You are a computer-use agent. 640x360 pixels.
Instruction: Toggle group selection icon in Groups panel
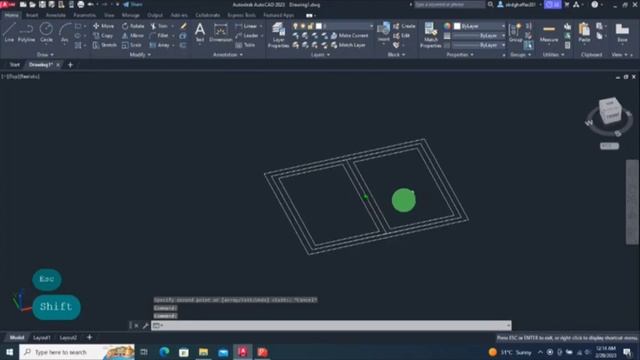528,45
